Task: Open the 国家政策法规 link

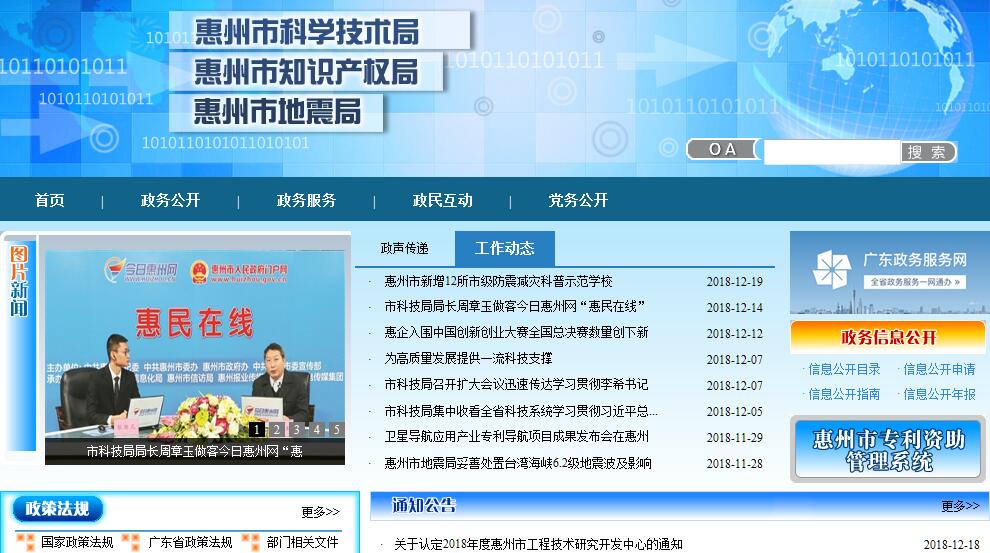Action: point(77,542)
